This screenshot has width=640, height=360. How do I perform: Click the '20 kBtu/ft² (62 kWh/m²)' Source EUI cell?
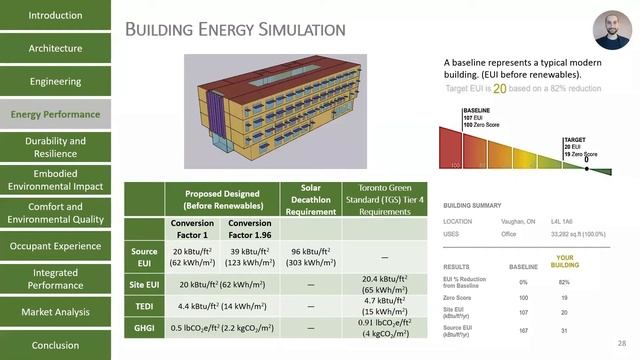pos(192,257)
